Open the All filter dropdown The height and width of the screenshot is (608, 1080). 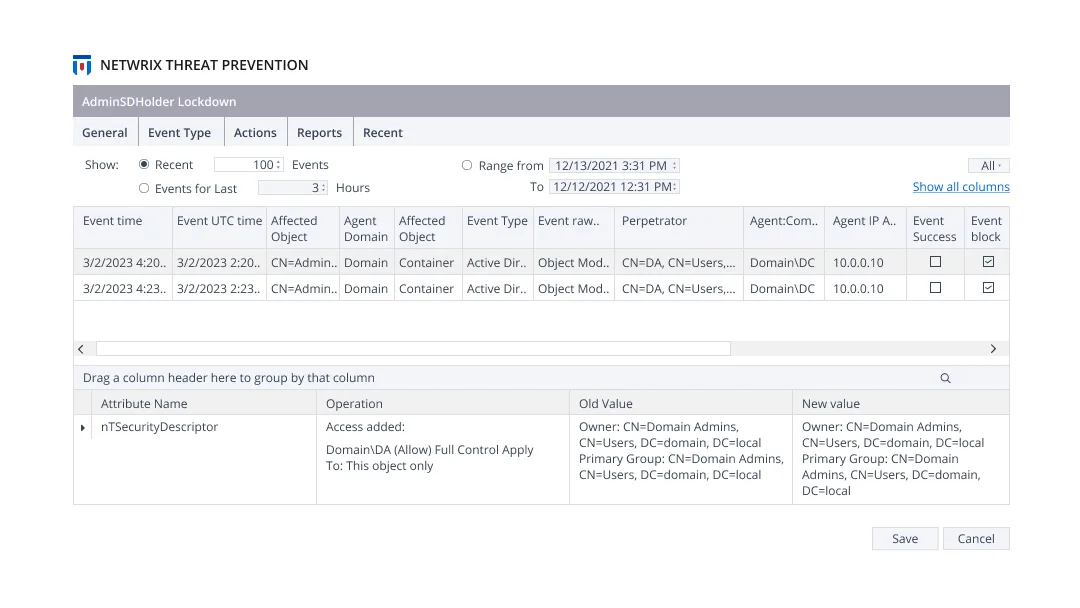click(989, 165)
